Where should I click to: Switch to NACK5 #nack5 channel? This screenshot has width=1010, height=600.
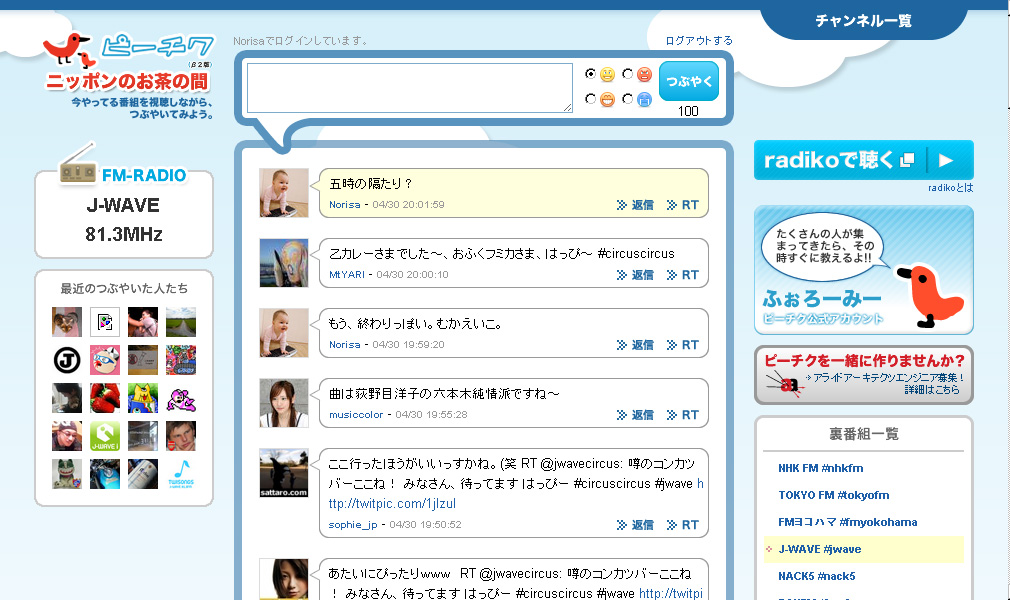[x=817, y=576]
